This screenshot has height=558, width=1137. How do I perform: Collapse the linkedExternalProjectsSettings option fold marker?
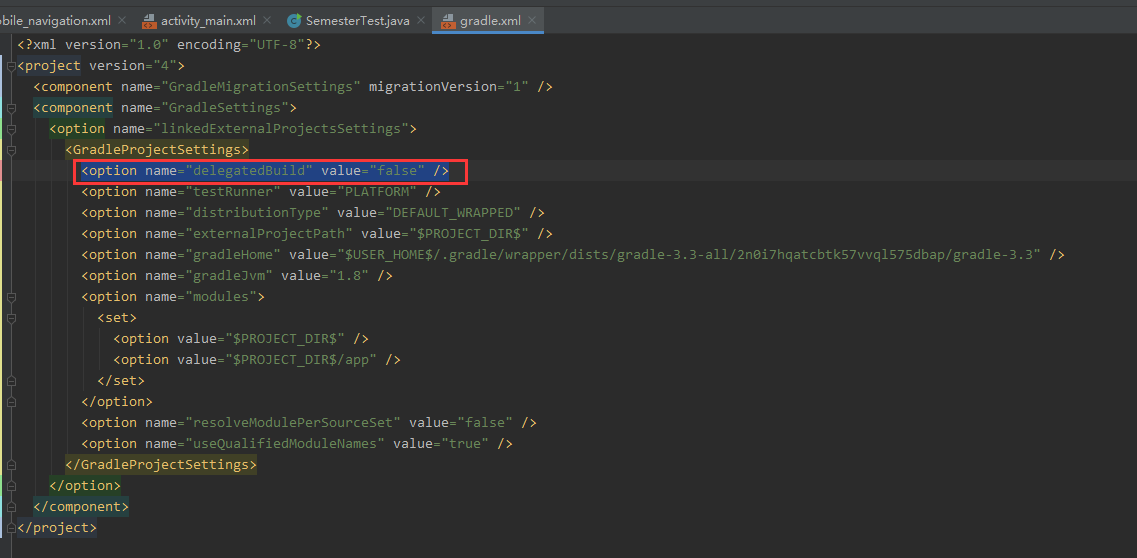(11, 129)
